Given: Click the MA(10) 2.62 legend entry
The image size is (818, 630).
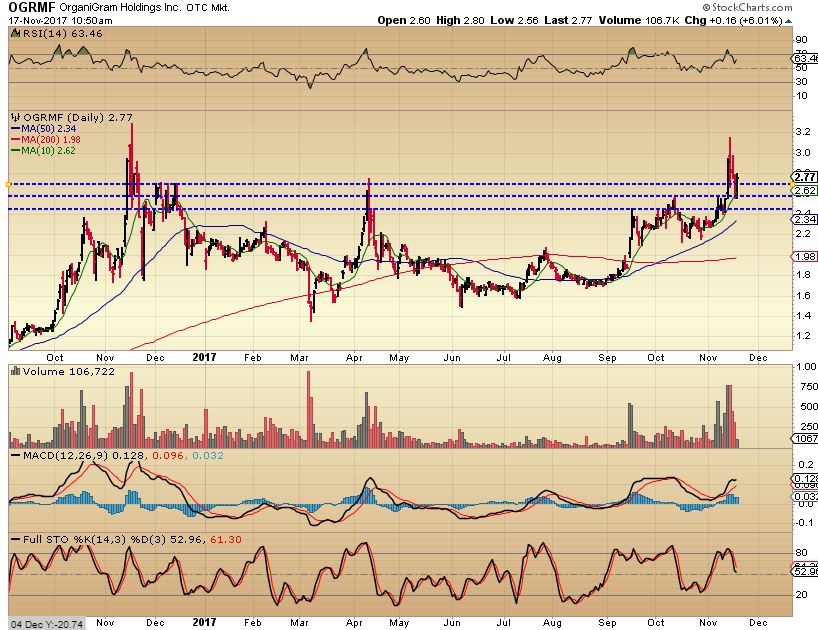Looking at the screenshot, I should pos(44,151).
